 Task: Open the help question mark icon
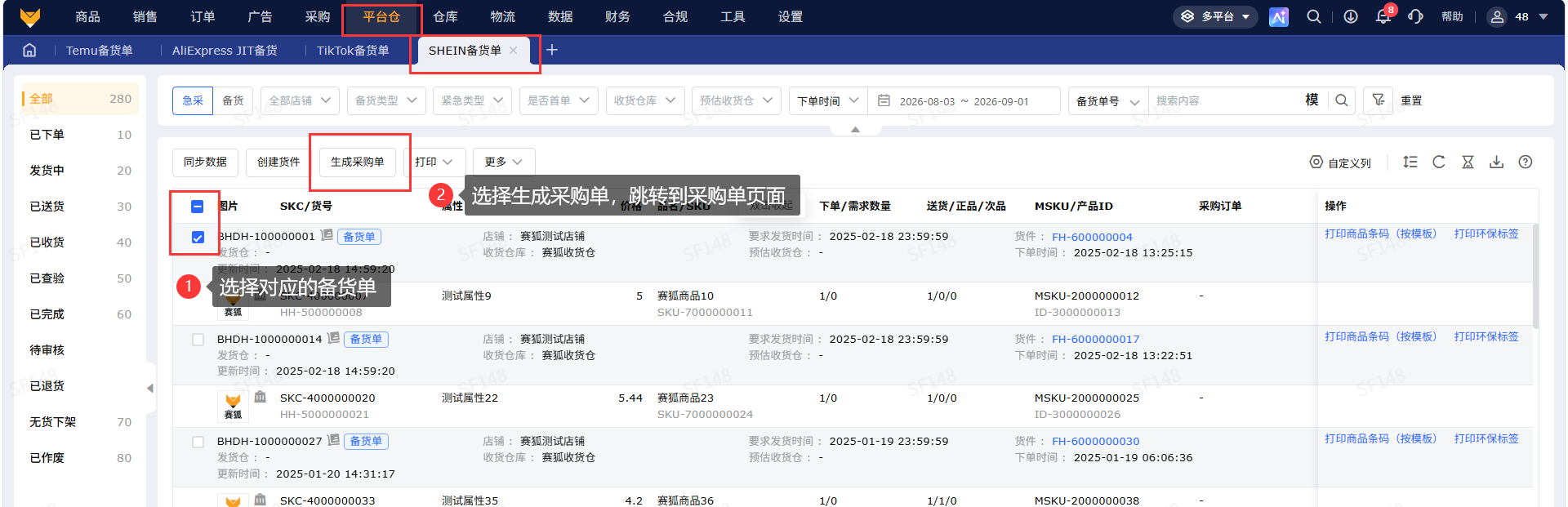pyautogui.click(x=1526, y=162)
